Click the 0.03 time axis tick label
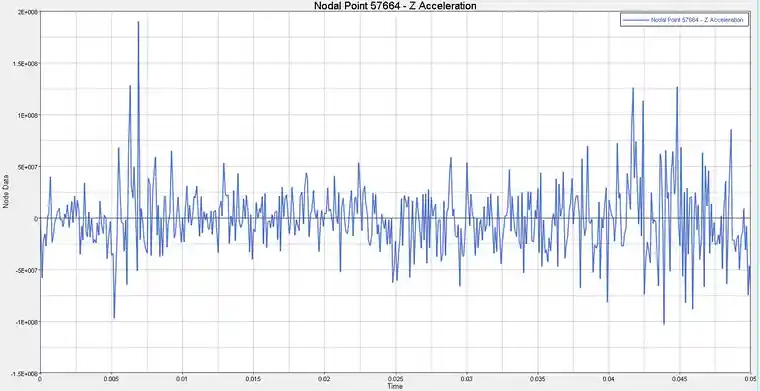 pyautogui.click(x=466, y=378)
